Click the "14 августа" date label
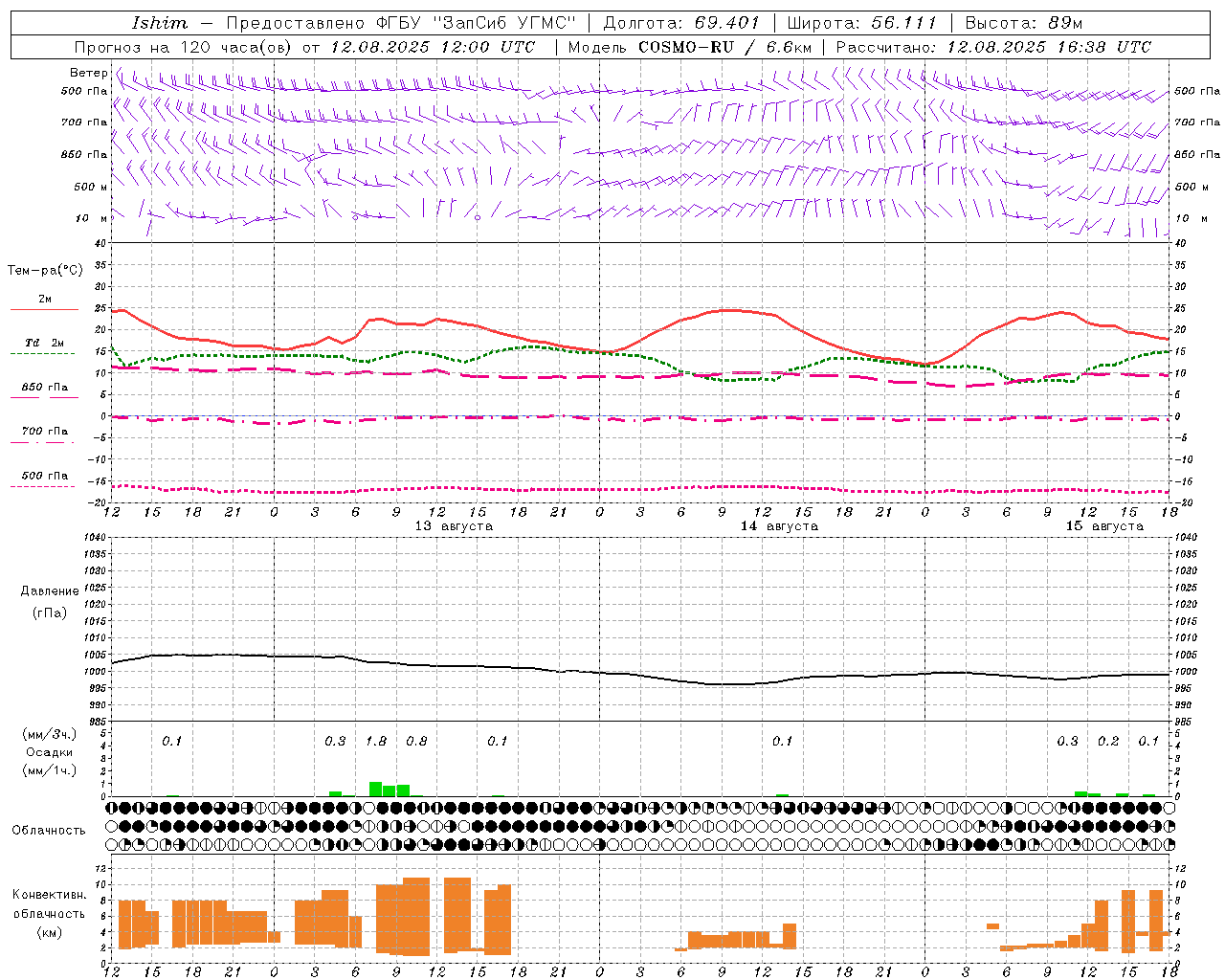This screenshot has width=1225, height=980. [779, 526]
